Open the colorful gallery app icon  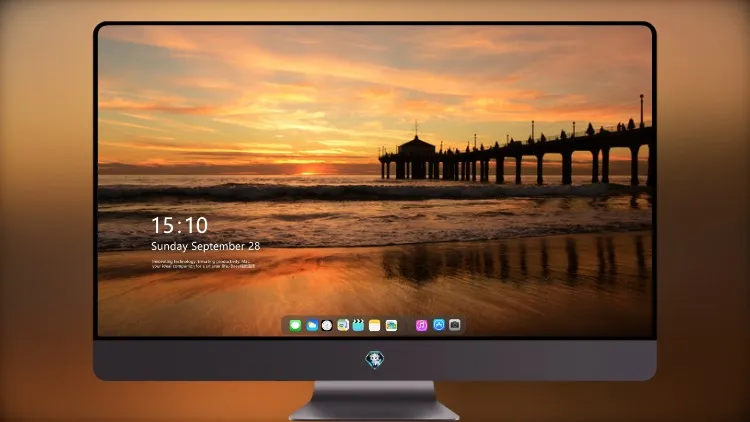tap(391, 325)
